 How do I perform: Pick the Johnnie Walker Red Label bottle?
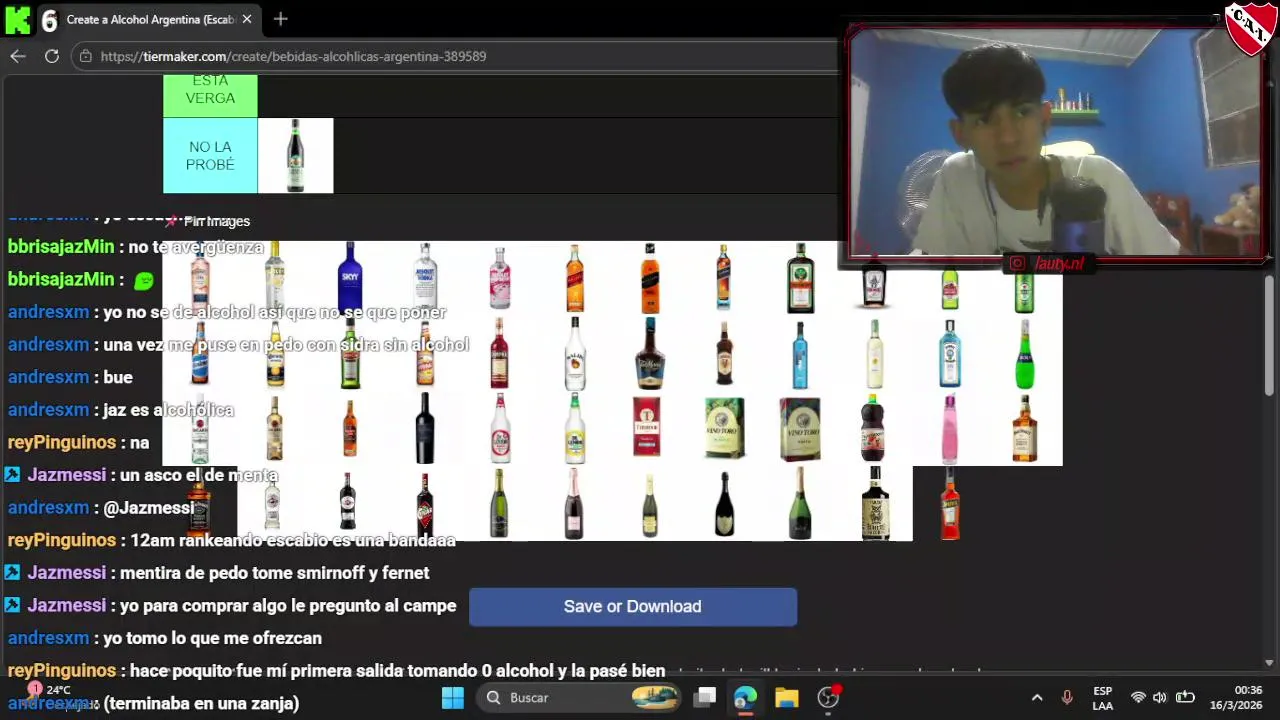point(575,278)
